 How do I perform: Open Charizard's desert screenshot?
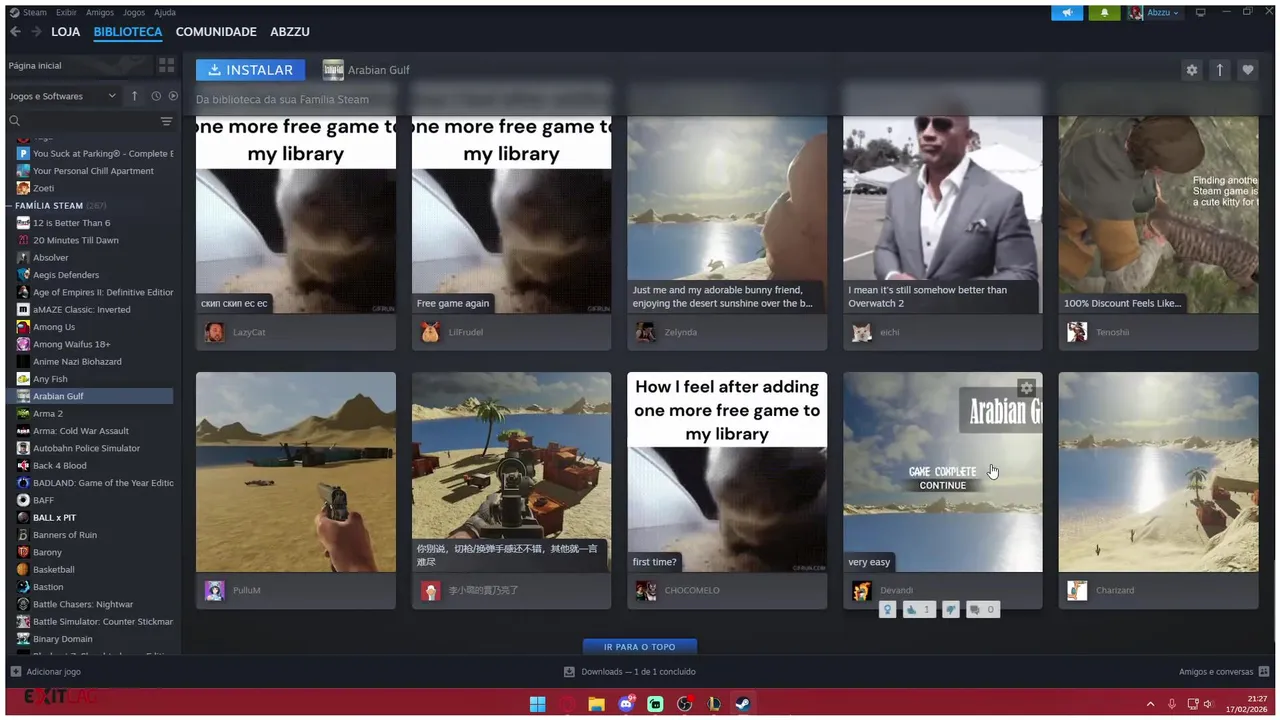[1159, 472]
